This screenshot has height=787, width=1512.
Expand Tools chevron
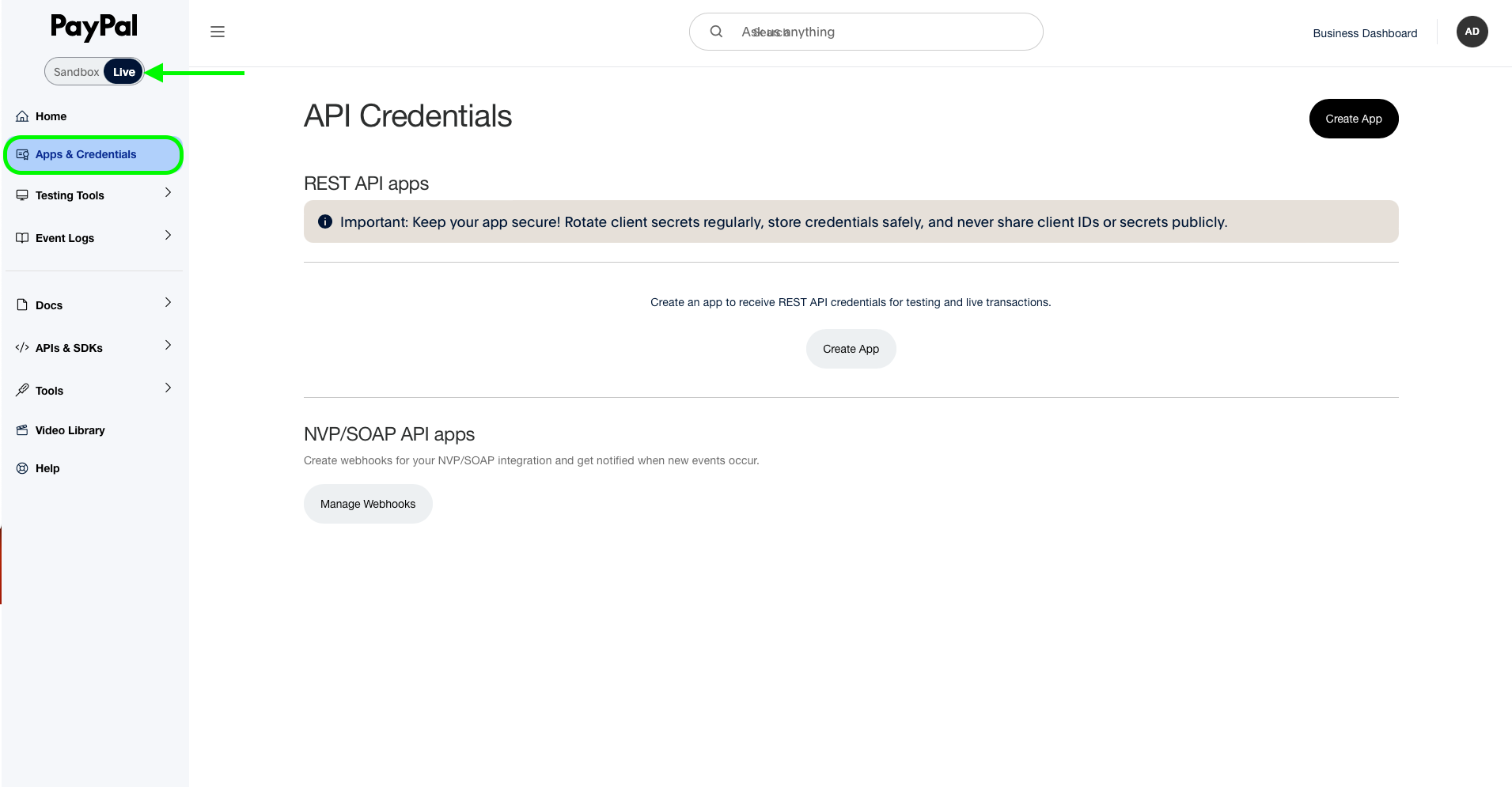168,388
